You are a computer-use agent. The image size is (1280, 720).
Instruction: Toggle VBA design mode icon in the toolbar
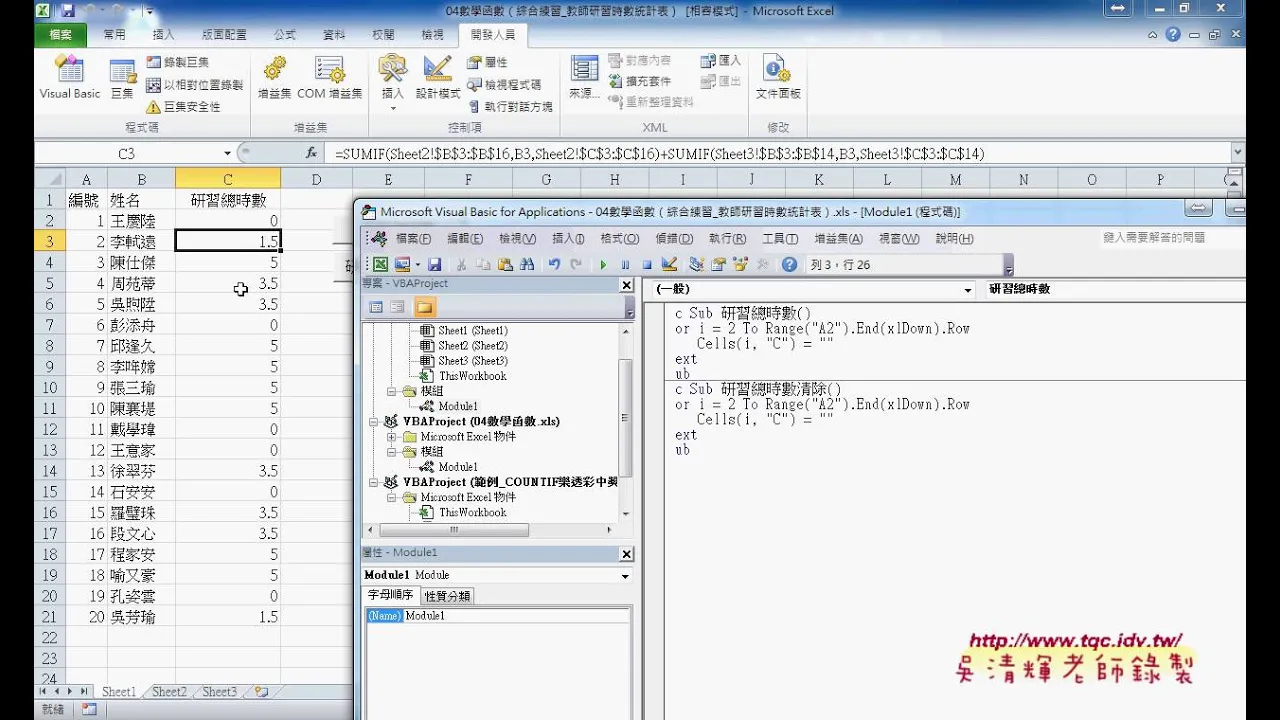[669, 265]
